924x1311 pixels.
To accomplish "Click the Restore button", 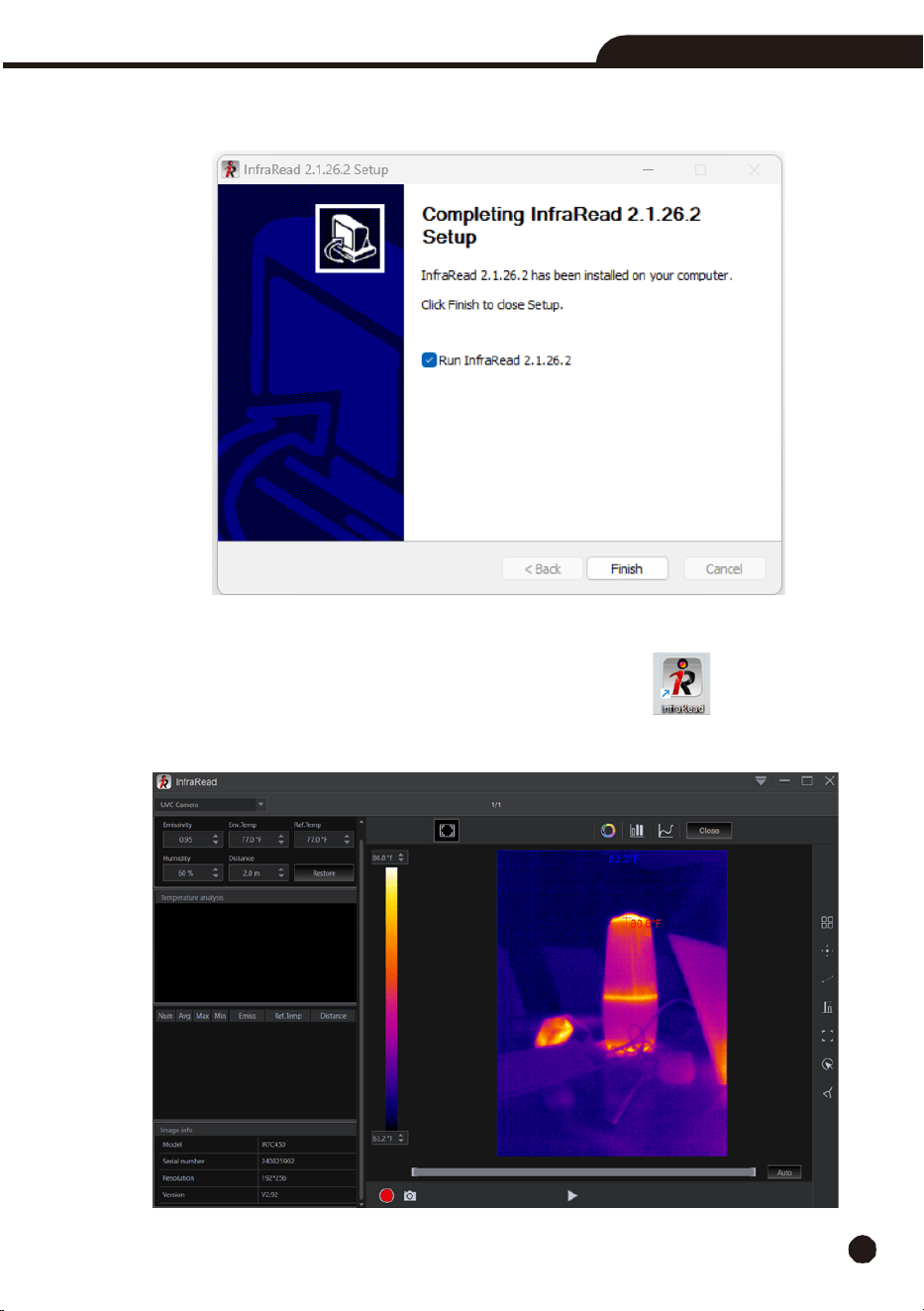I will 324,873.
